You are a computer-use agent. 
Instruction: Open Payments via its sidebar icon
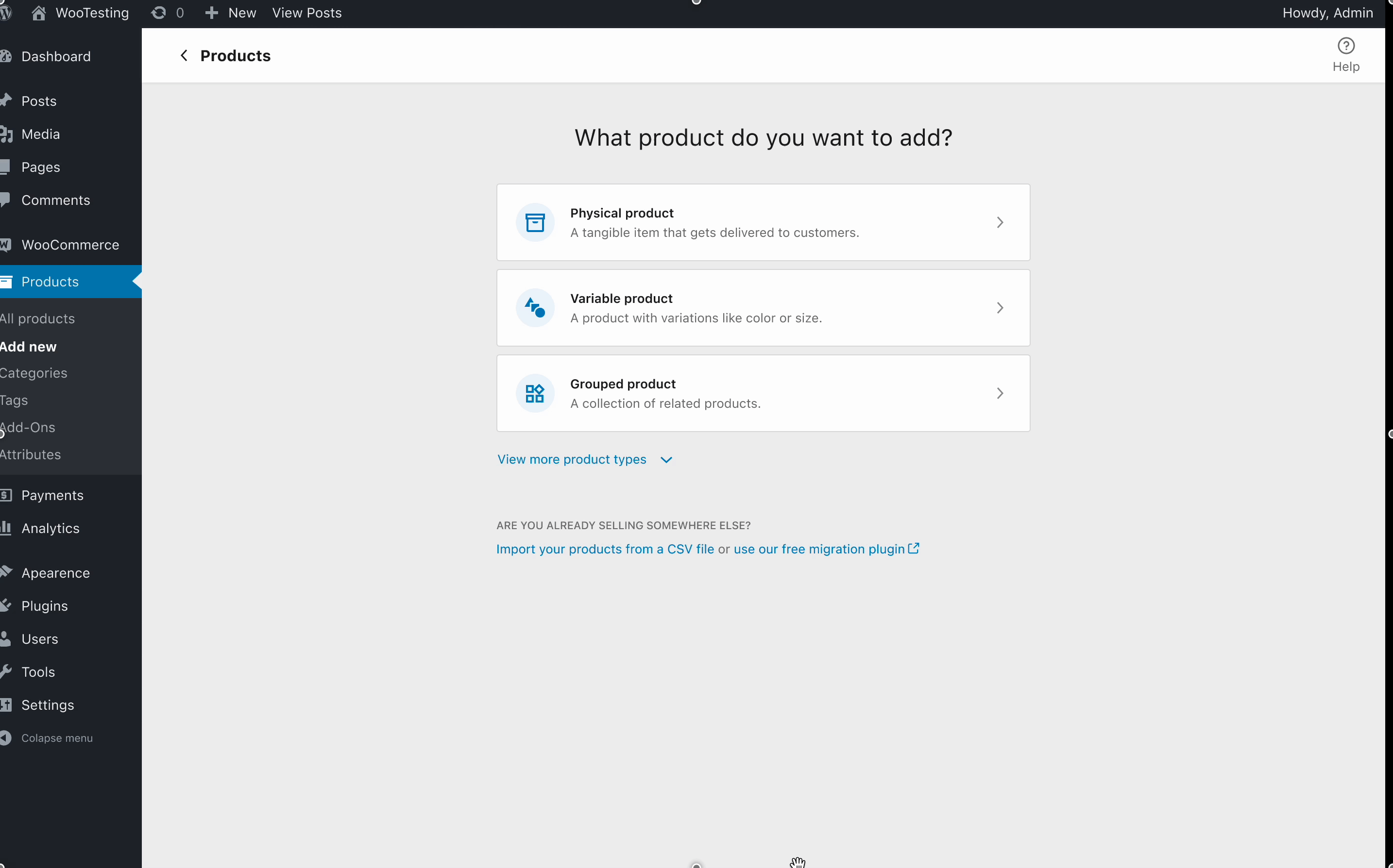pyautogui.click(x=6, y=496)
